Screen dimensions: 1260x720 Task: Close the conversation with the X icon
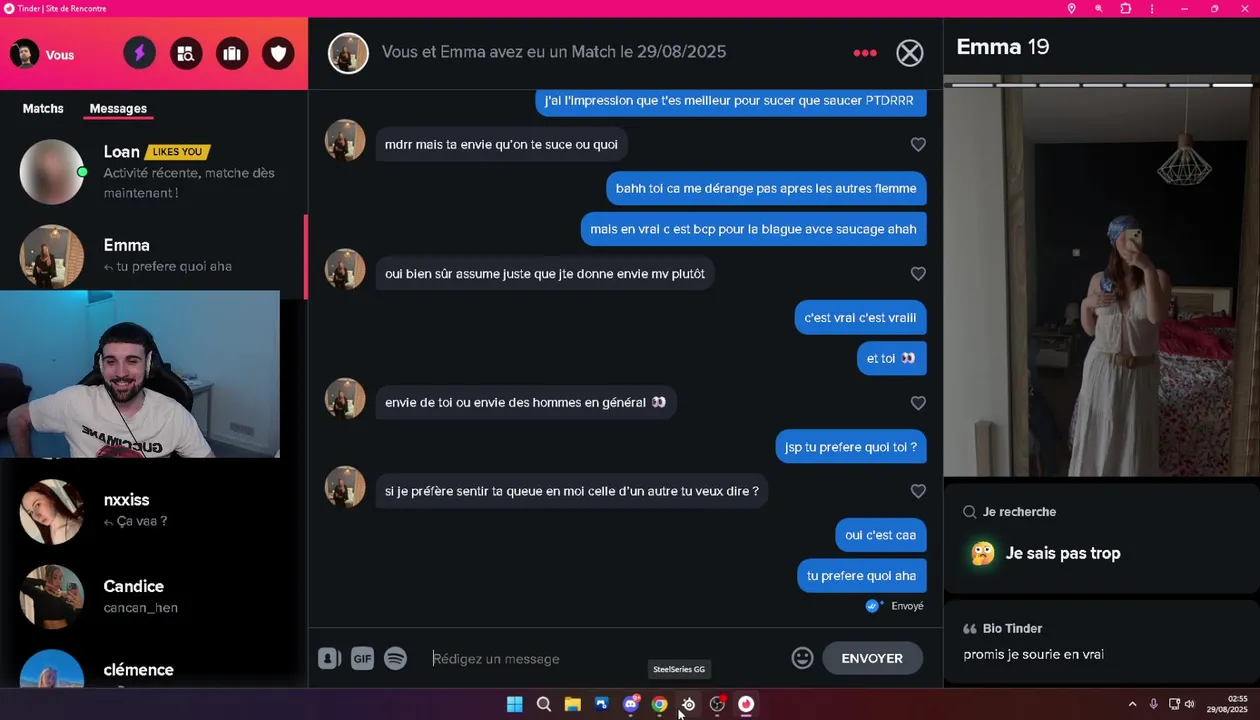[x=910, y=53]
